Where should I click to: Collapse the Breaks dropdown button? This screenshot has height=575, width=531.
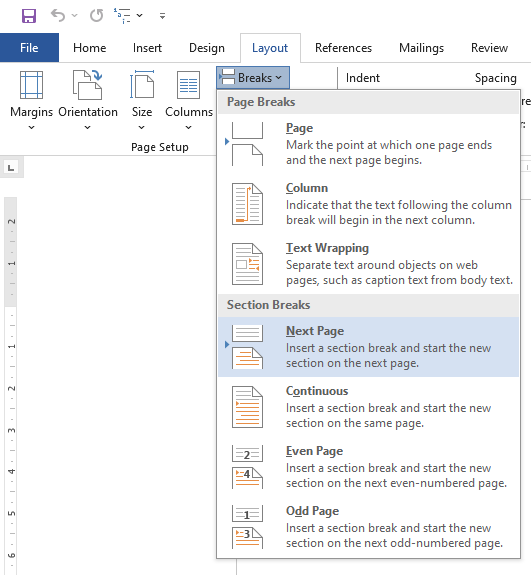pyautogui.click(x=253, y=78)
